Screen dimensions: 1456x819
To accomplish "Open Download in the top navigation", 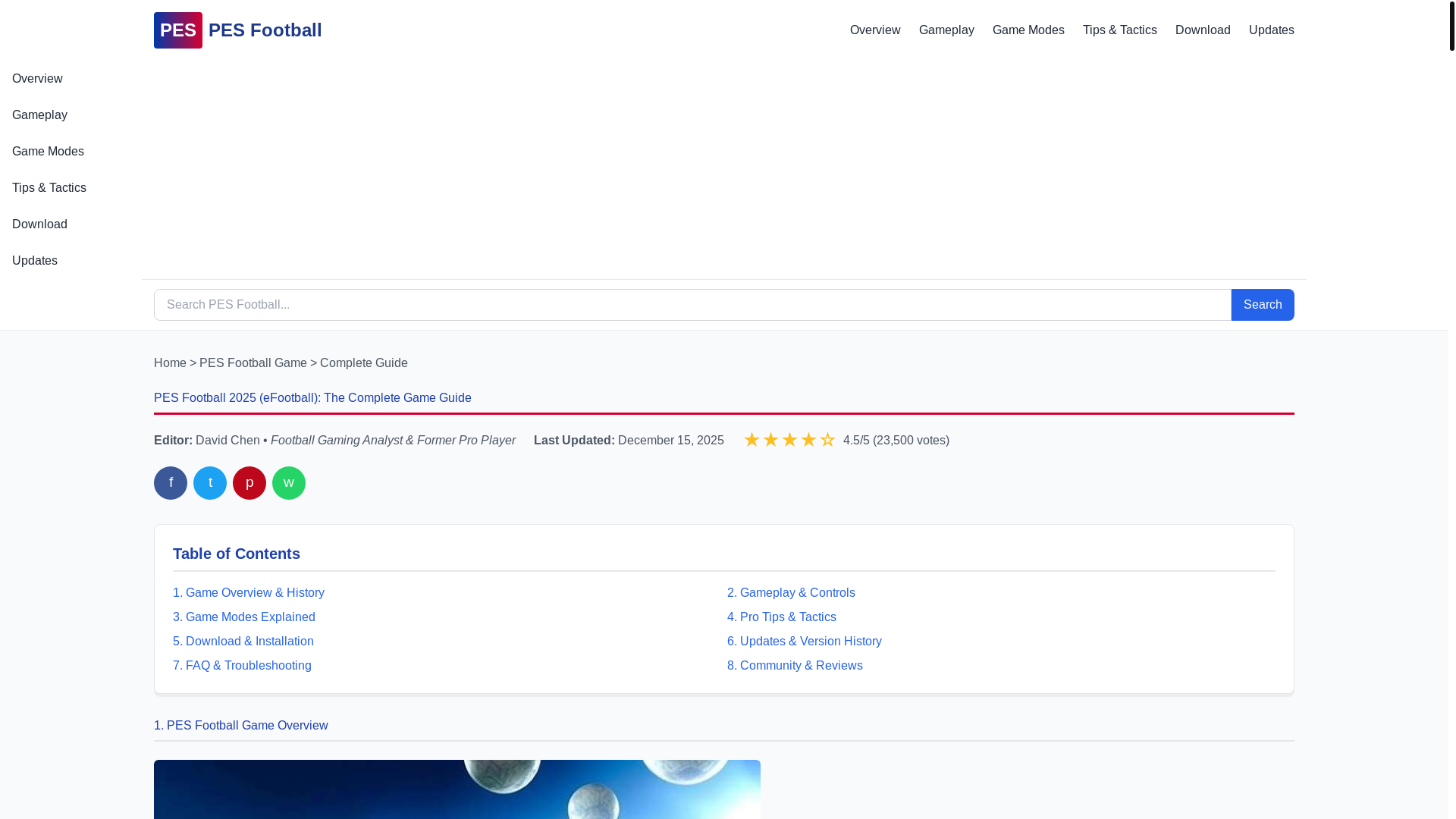I will [x=1203, y=30].
